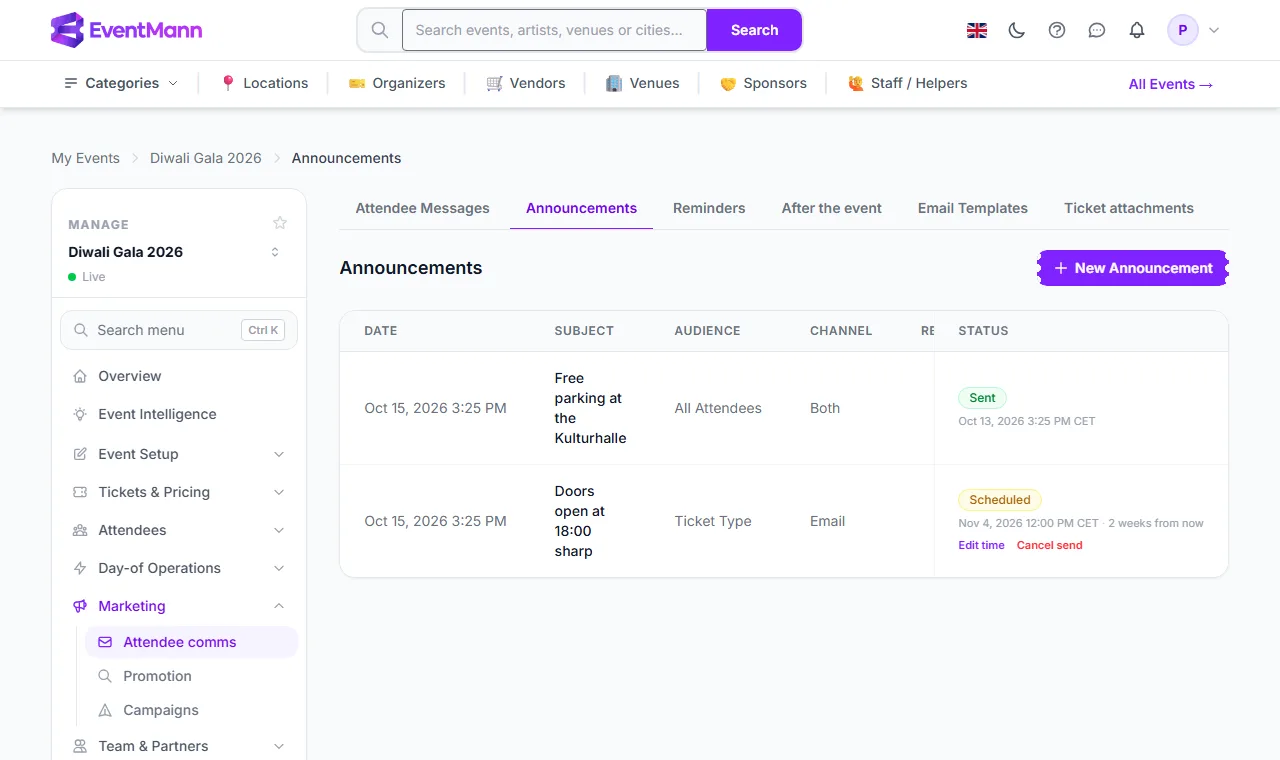This screenshot has width=1280, height=760.
Task: Open the chat messages icon
Action: pyautogui.click(x=1097, y=30)
